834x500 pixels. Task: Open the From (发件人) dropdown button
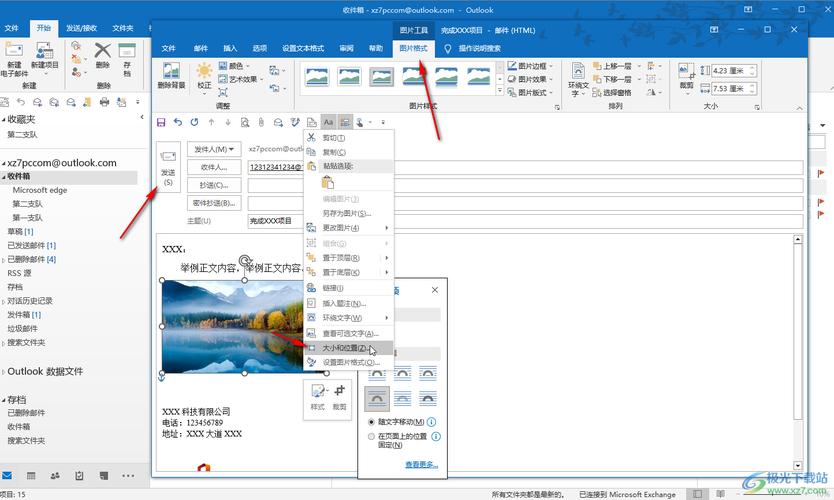point(214,149)
